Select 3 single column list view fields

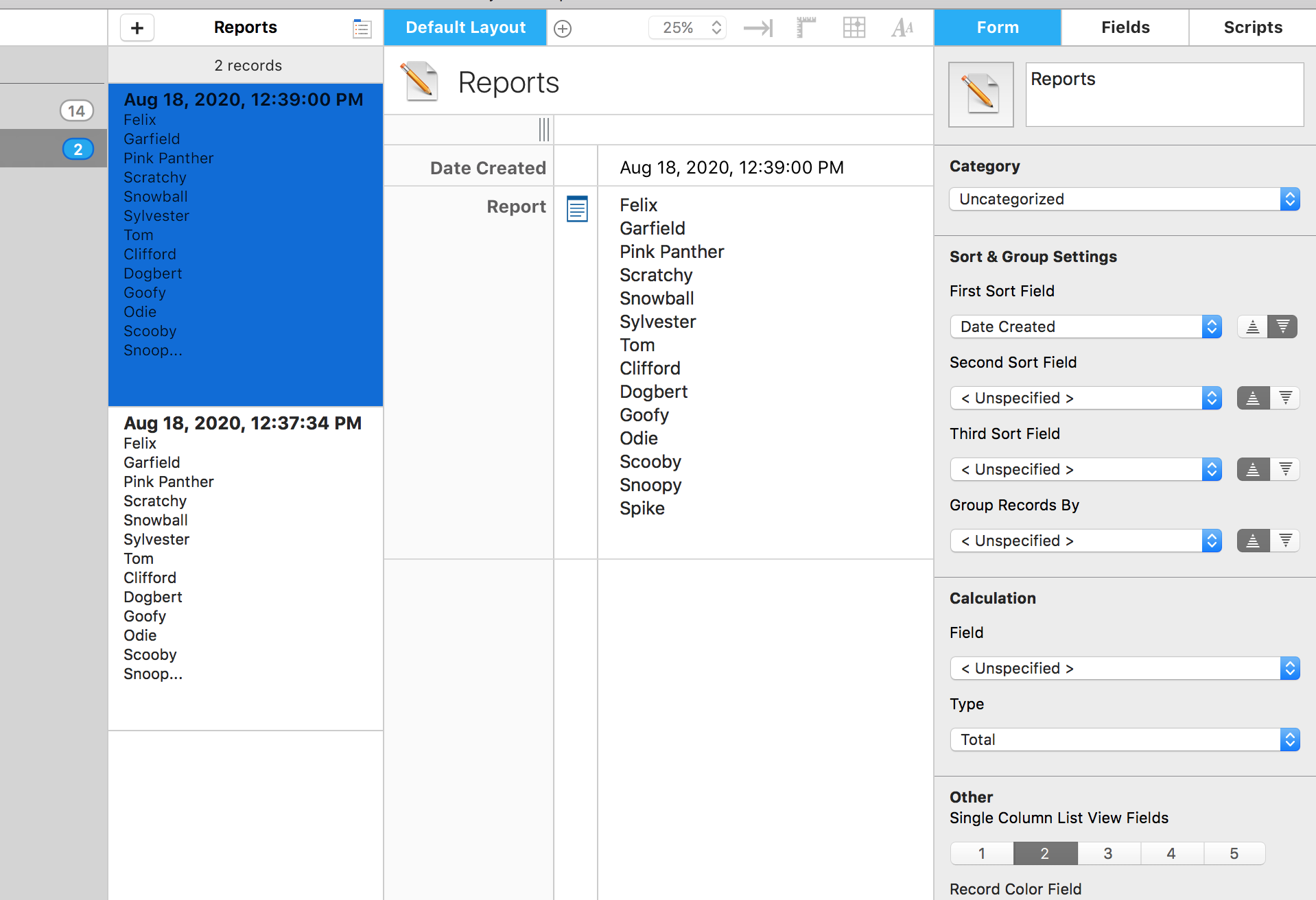(1108, 853)
